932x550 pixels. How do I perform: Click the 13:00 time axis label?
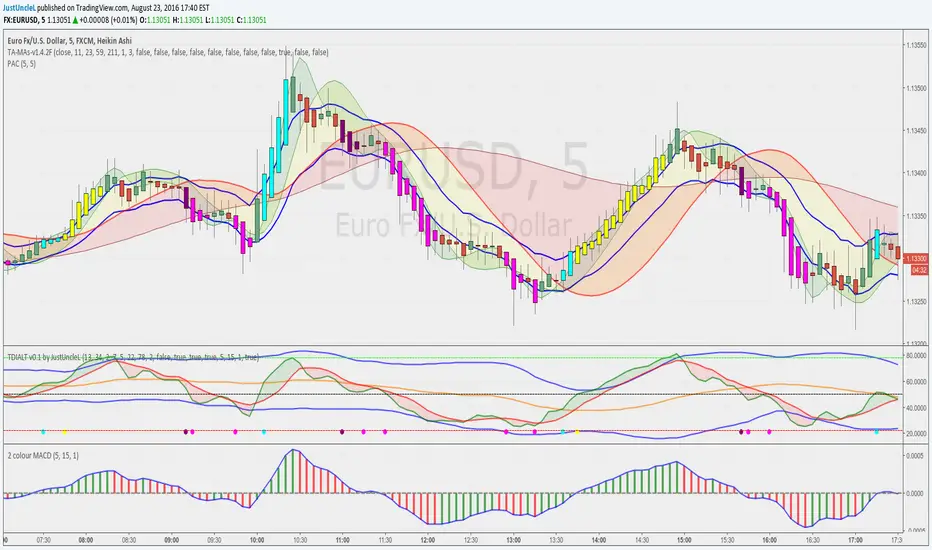pos(514,540)
